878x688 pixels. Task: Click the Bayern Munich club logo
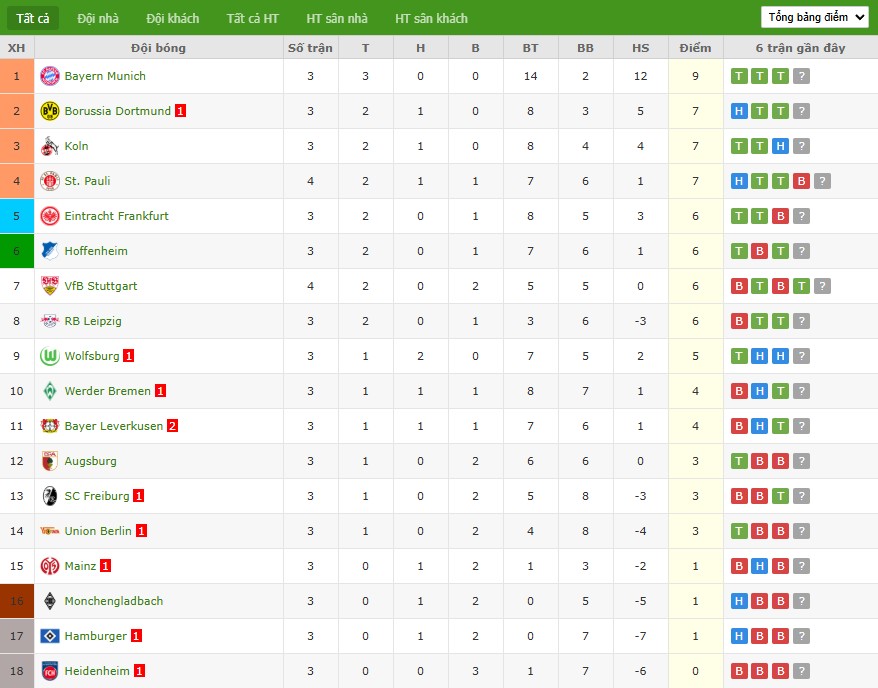click(49, 76)
